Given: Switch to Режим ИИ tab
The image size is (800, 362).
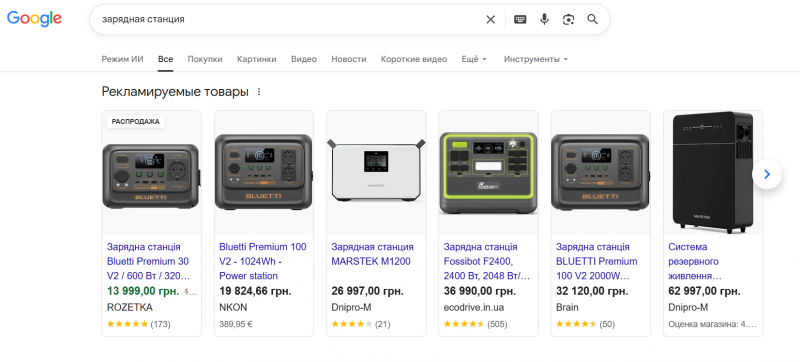Looking at the screenshot, I should tap(122, 59).
